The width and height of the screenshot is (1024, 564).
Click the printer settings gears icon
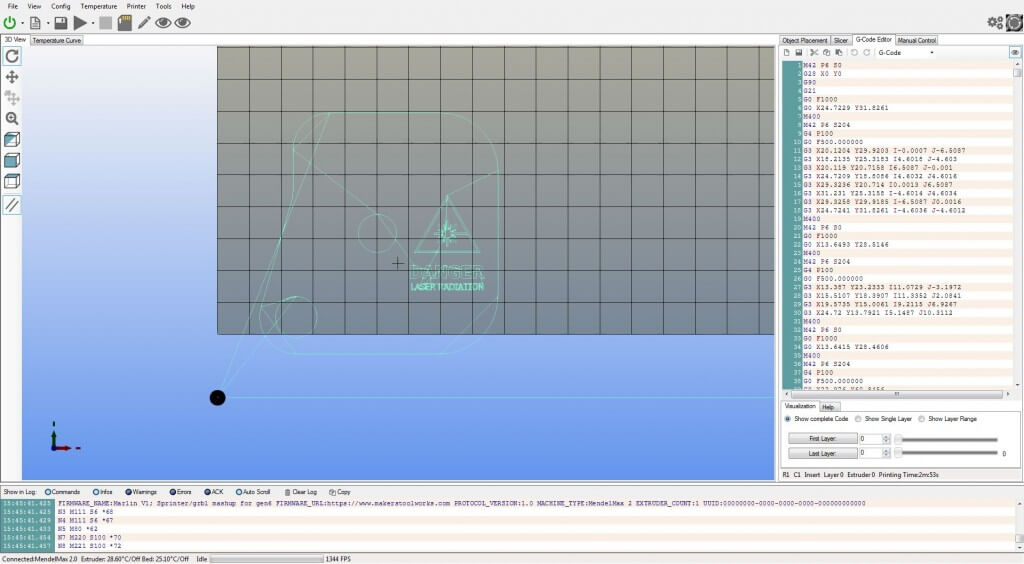tap(995, 22)
